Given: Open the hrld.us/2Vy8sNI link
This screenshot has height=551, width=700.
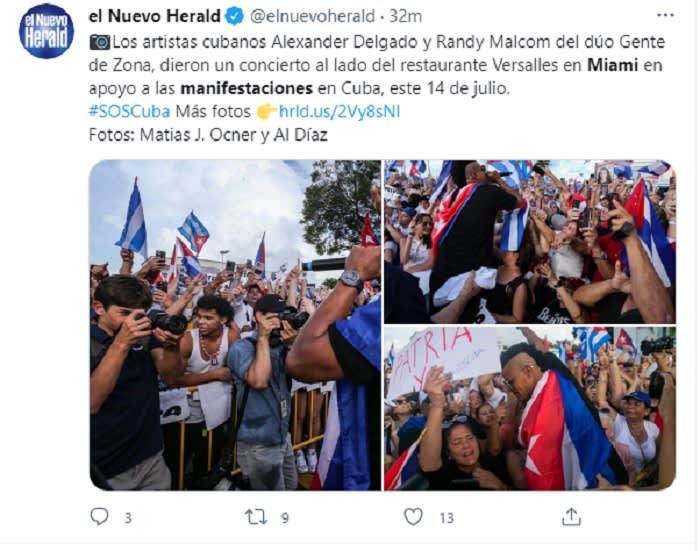Looking at the screenshot, I should point(339,111).
